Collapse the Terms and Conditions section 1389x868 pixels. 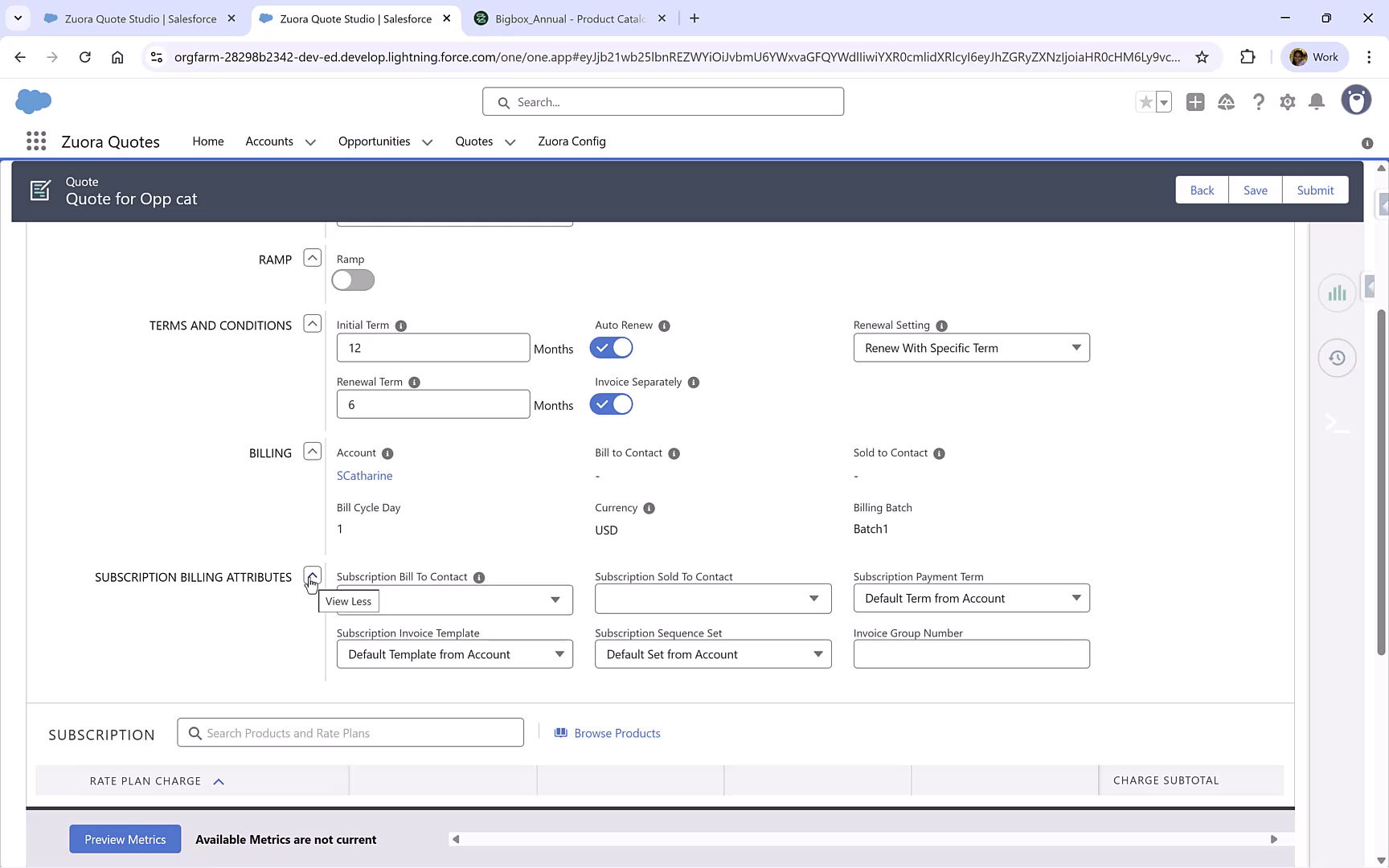[312, 323]
